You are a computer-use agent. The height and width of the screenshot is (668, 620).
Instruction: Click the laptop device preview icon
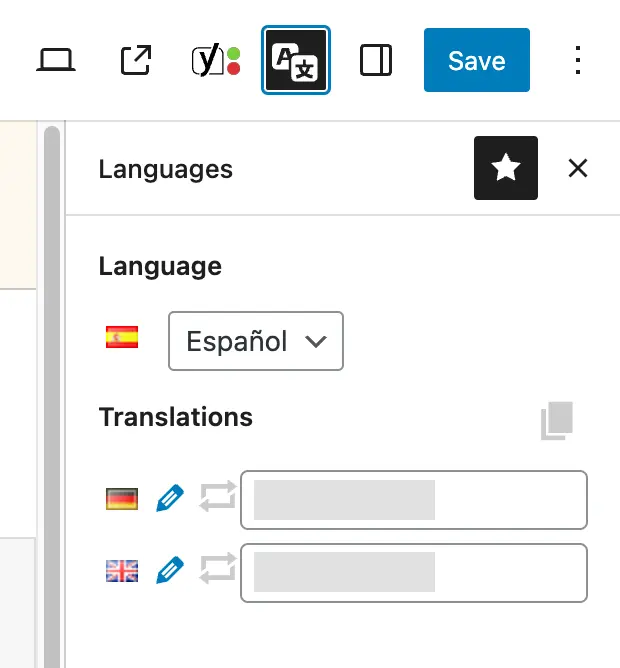tap(56, 61)
